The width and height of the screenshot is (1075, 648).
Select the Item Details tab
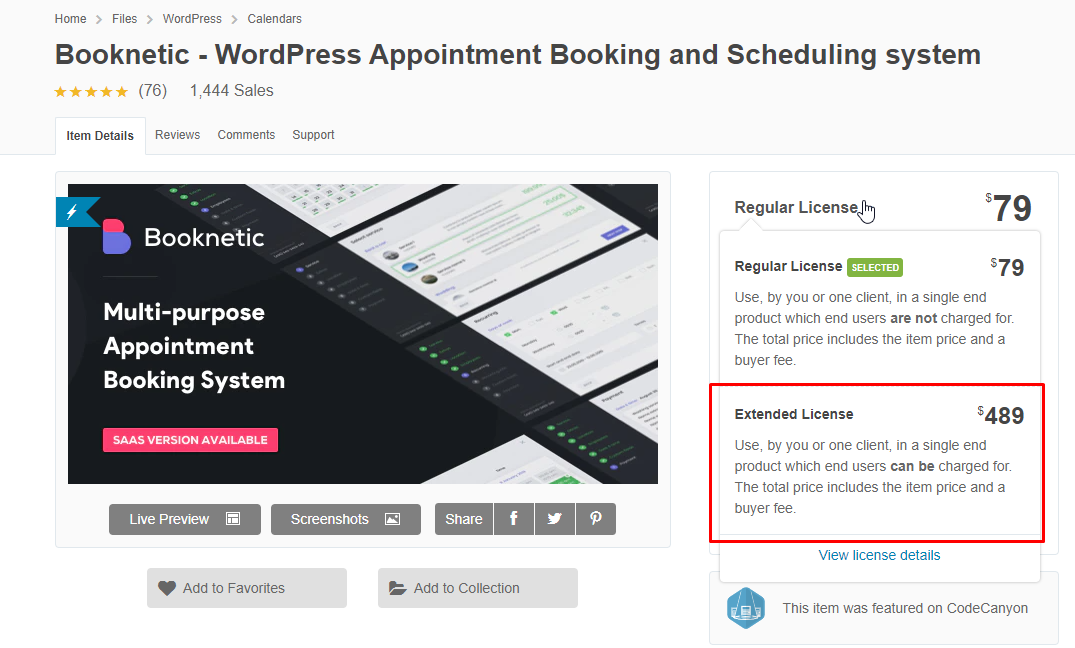[x=100, y=136]
